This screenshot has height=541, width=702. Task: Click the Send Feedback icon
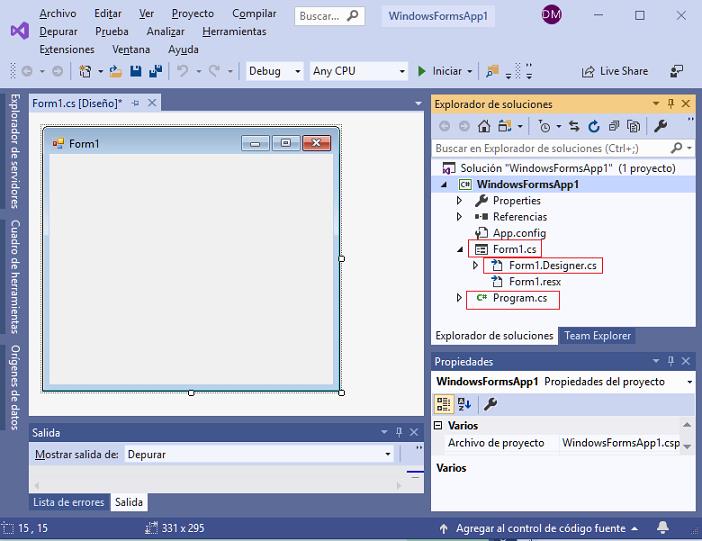(676, 71)
